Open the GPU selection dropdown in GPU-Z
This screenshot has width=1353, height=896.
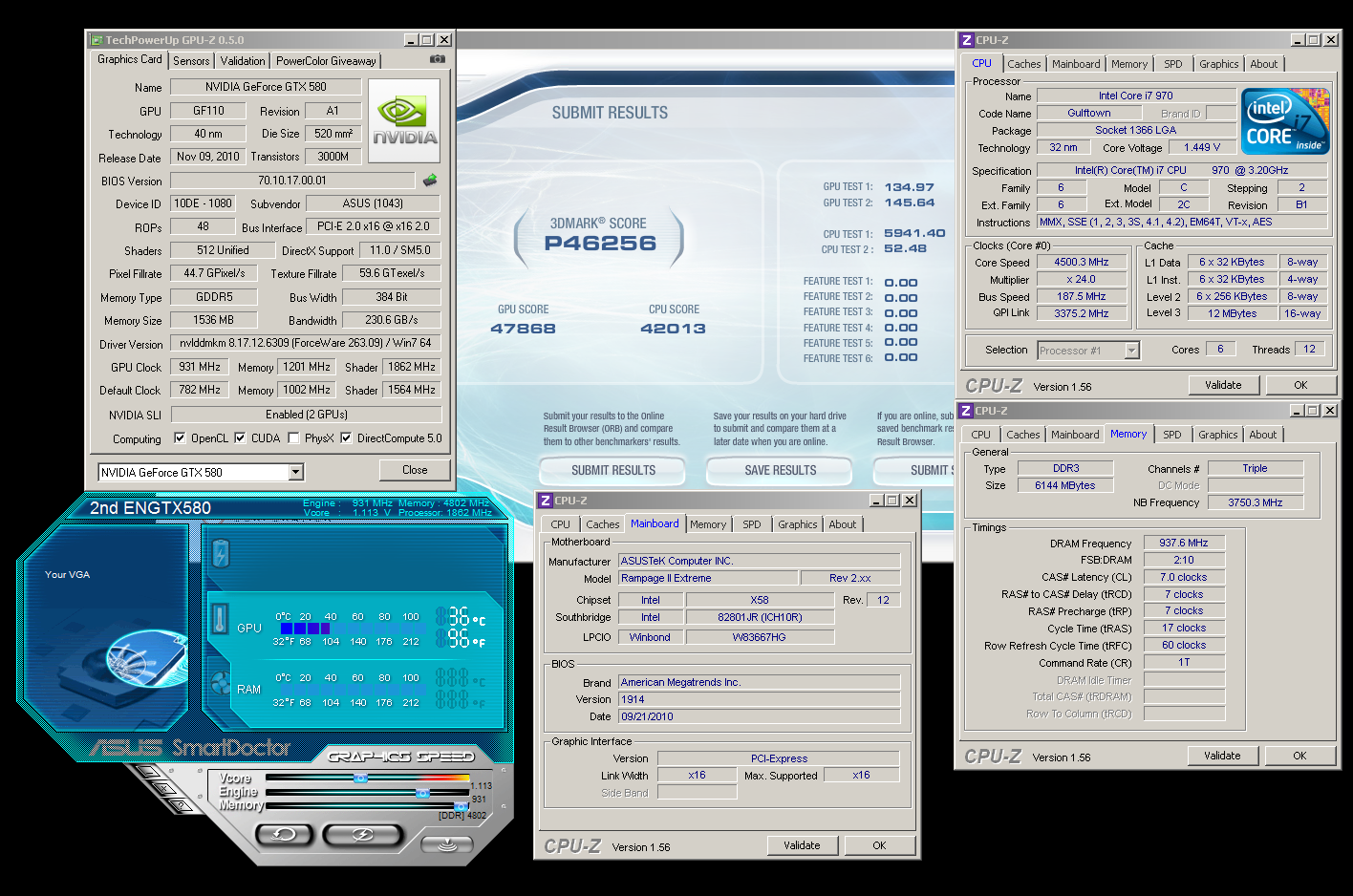[x=295, y=472]
